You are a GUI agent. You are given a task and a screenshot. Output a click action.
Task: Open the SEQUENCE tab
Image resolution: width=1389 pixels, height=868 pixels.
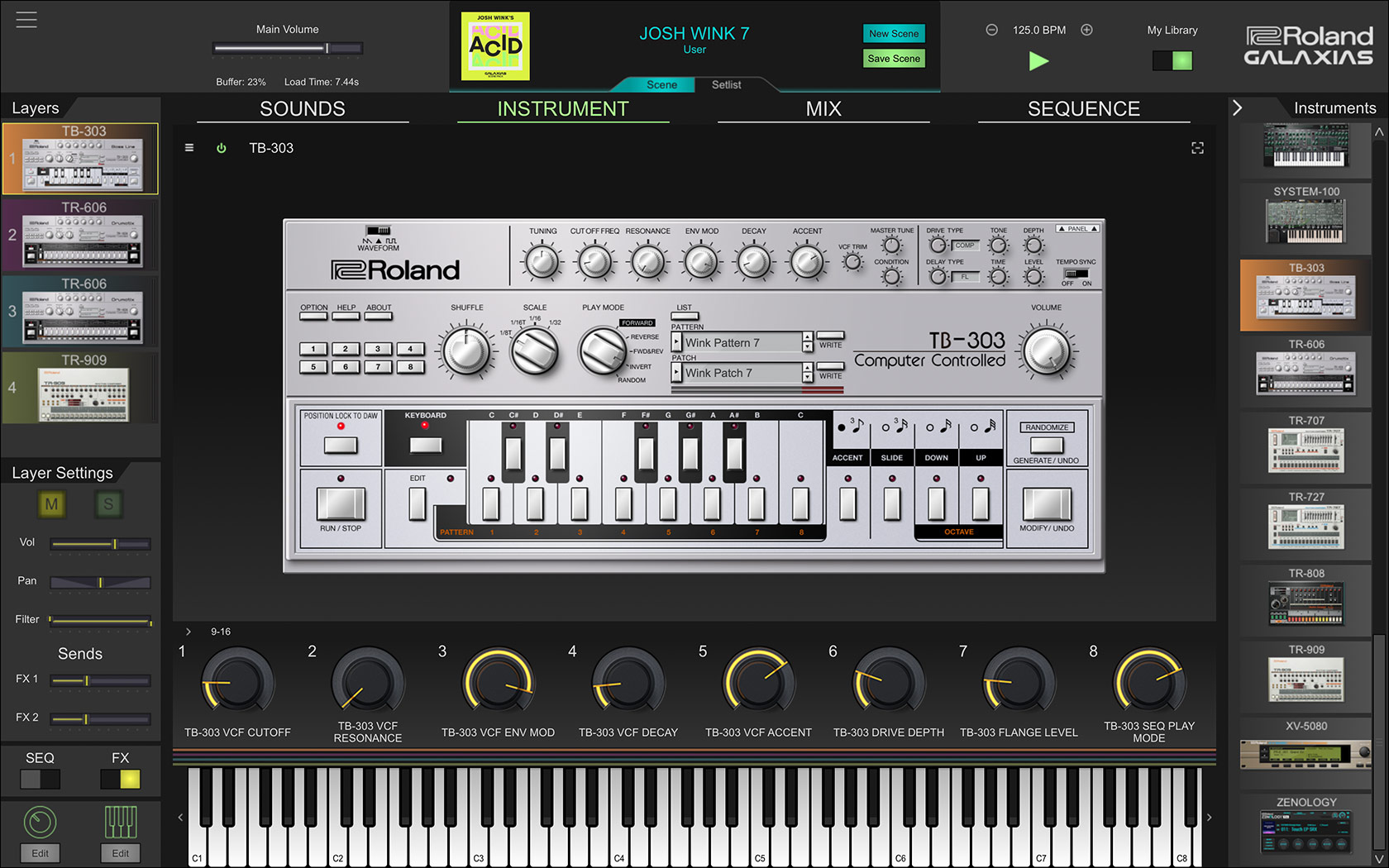pos(1084,109)
